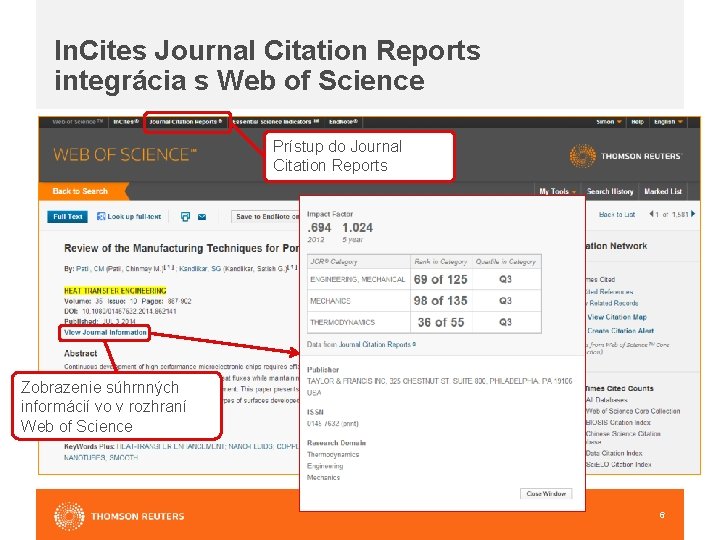Open the Save to EndNote dropdown
This screenshot has height=540, width=720.
pyautogui.click(x=266, y=217)
